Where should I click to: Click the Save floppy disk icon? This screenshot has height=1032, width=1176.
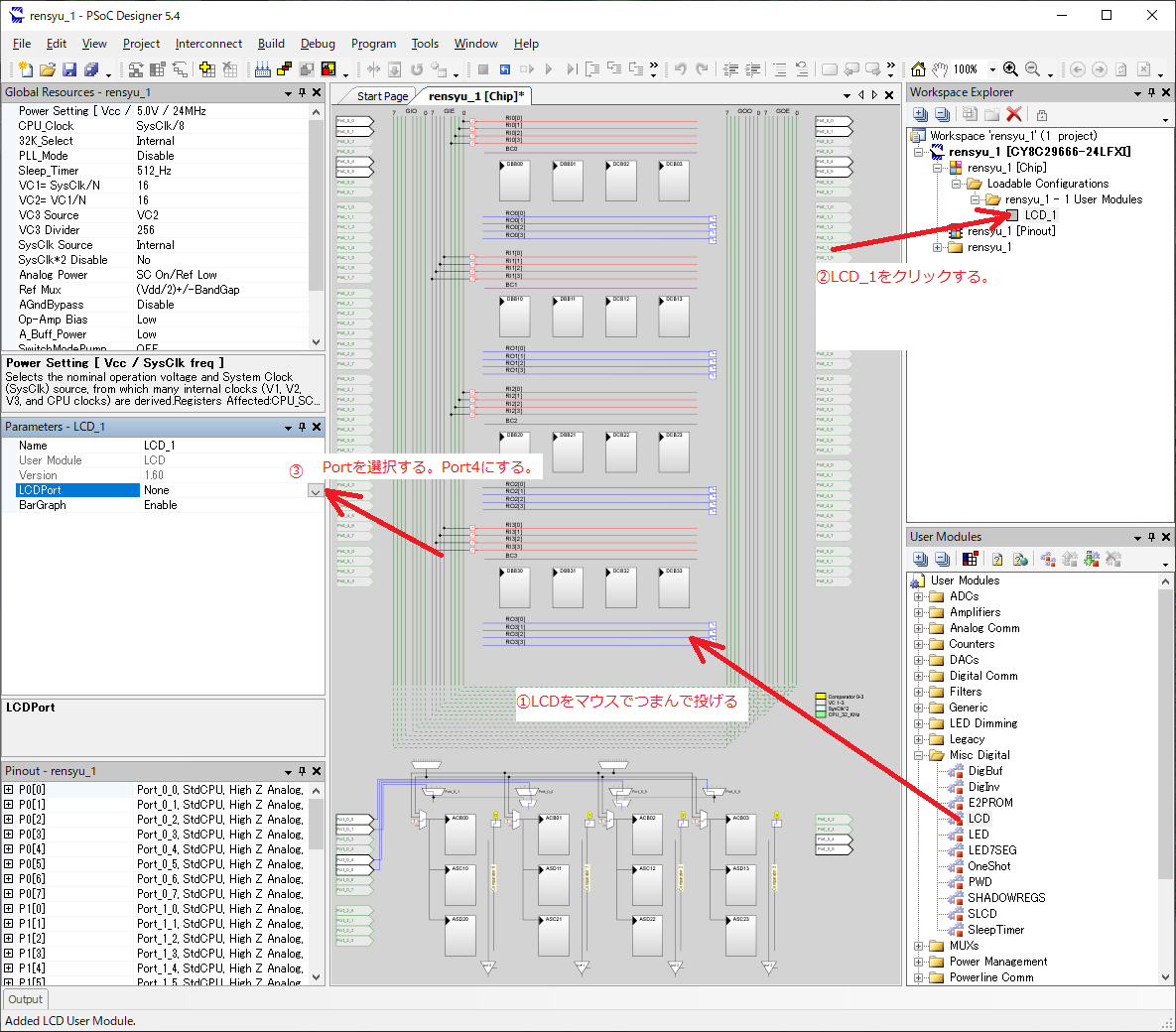coord(69,69)
